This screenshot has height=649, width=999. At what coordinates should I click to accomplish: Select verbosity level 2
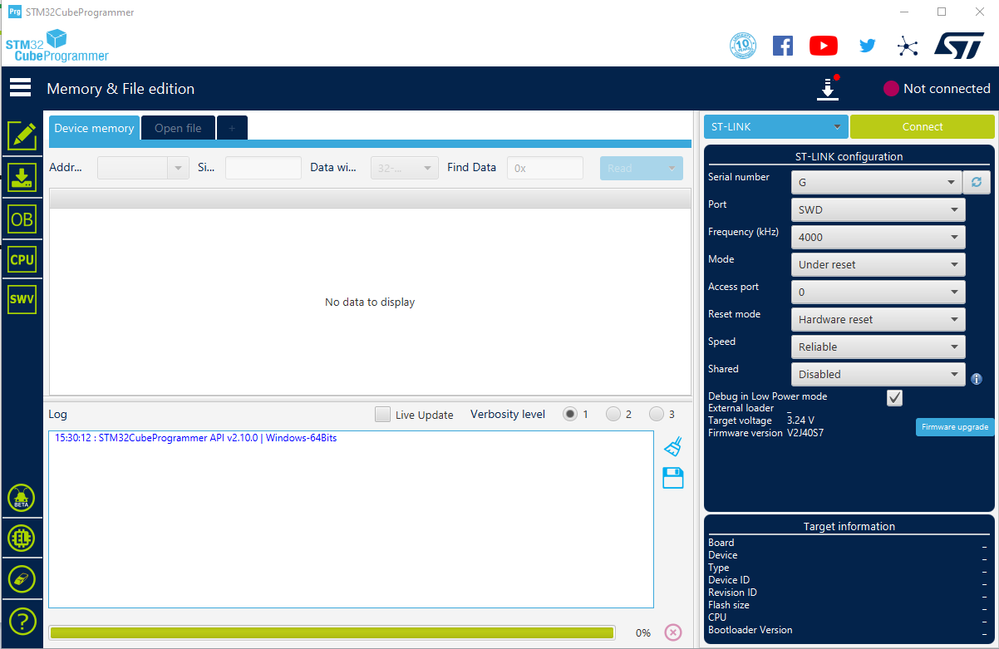tap(613, 414)
